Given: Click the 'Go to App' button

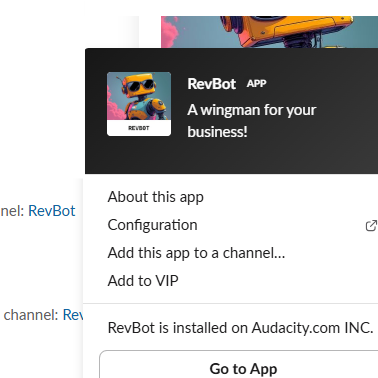Looking at the screenshot, I should pos(239,364).
